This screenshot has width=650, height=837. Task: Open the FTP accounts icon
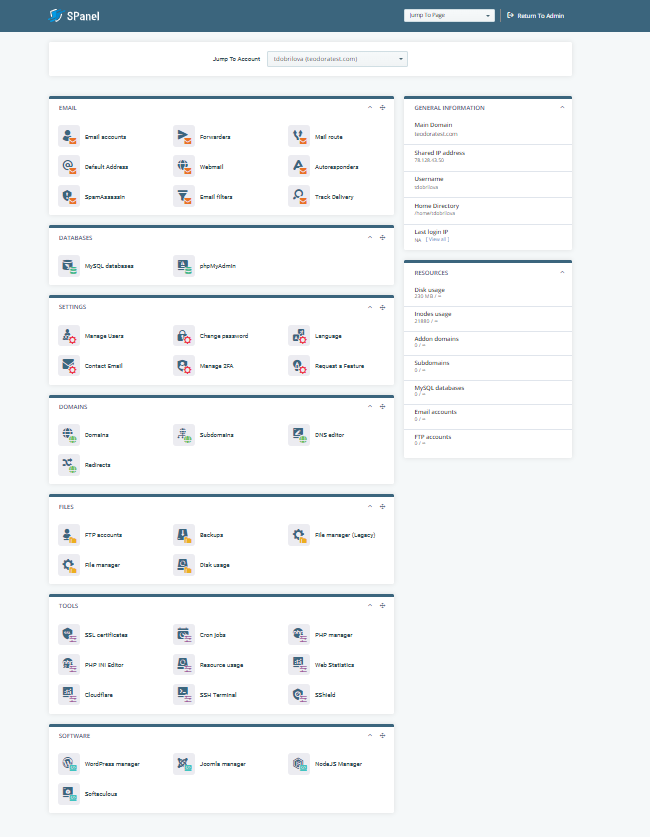pyautogui.click(x=69, y=535)
